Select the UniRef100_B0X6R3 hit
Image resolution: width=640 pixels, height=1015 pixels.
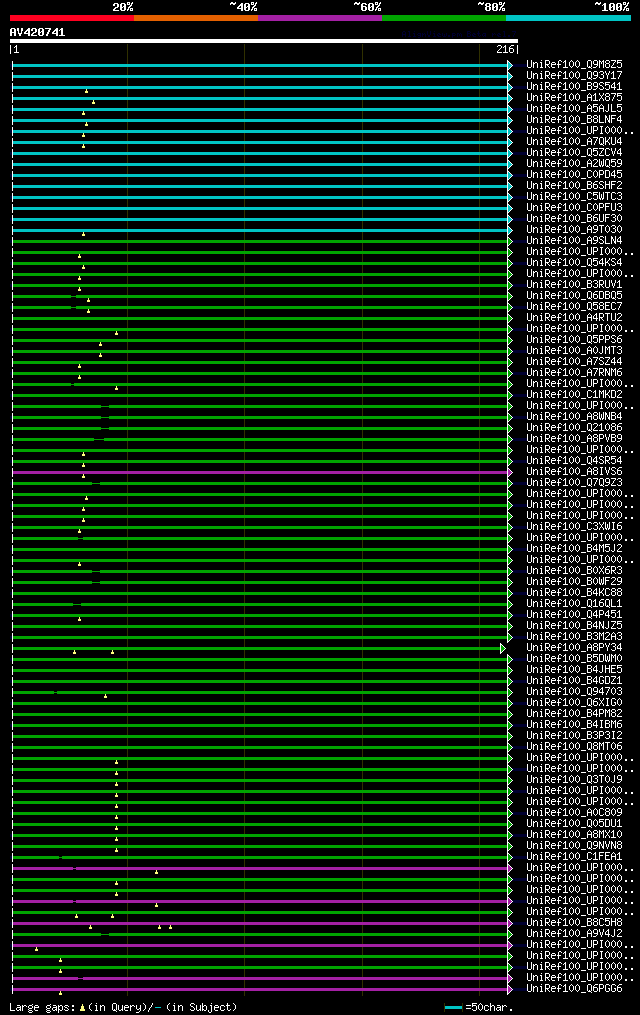pyautogui.click(x=574, y=571)
